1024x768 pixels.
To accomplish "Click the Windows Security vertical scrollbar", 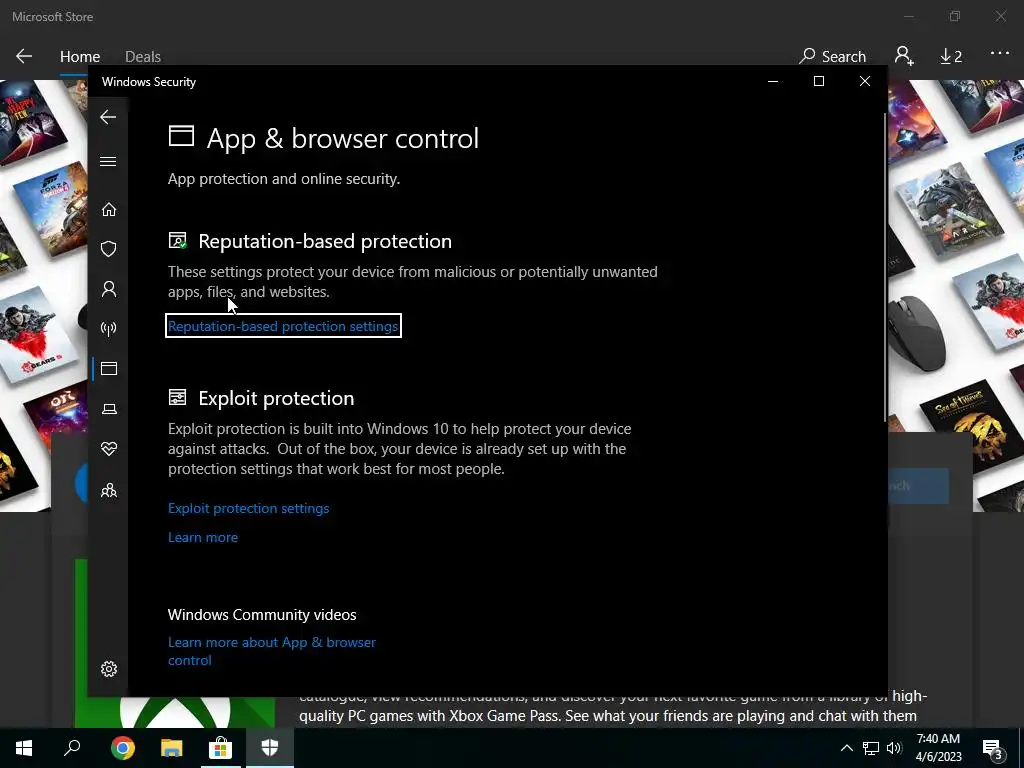I will [x=885, y=268].
